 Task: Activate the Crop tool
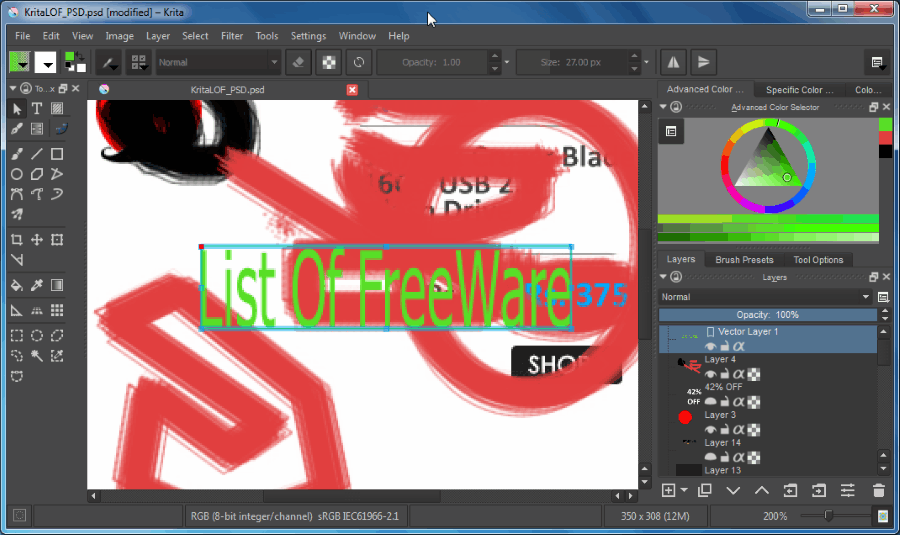[x=17, y=239]
